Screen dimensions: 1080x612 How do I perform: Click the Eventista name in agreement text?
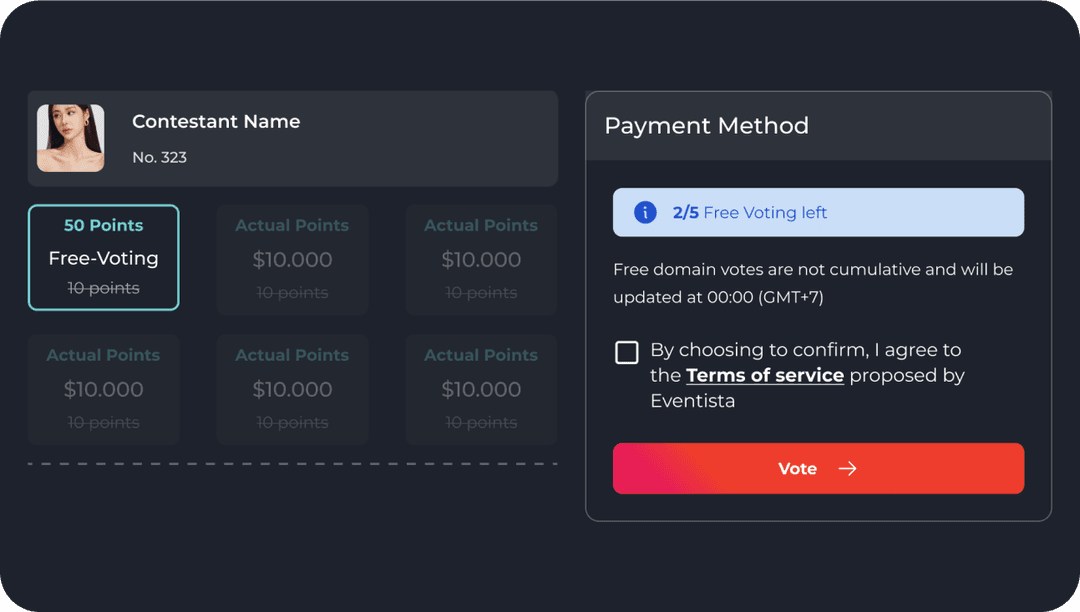pos(692,401)
